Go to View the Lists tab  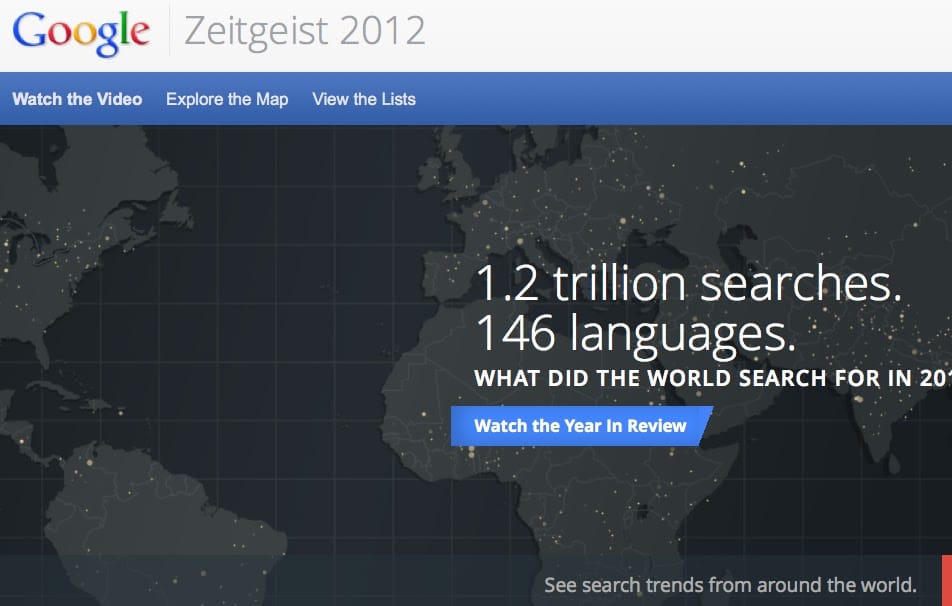pyautogui.click(x=364, y=99)
